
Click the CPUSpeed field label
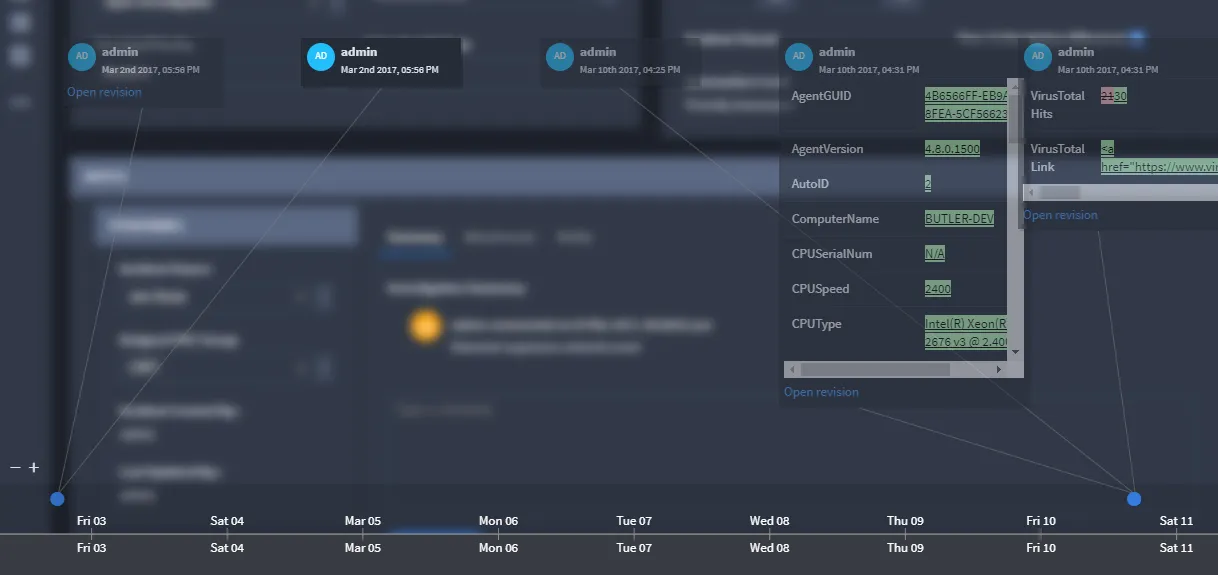(820, 289)
